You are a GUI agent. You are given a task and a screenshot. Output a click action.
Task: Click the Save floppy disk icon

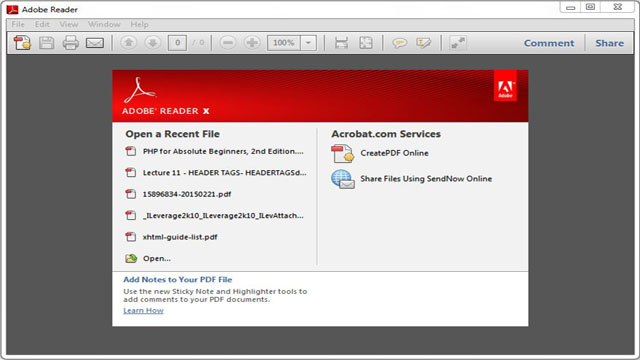pyautogui.click(x=47, y=43)
